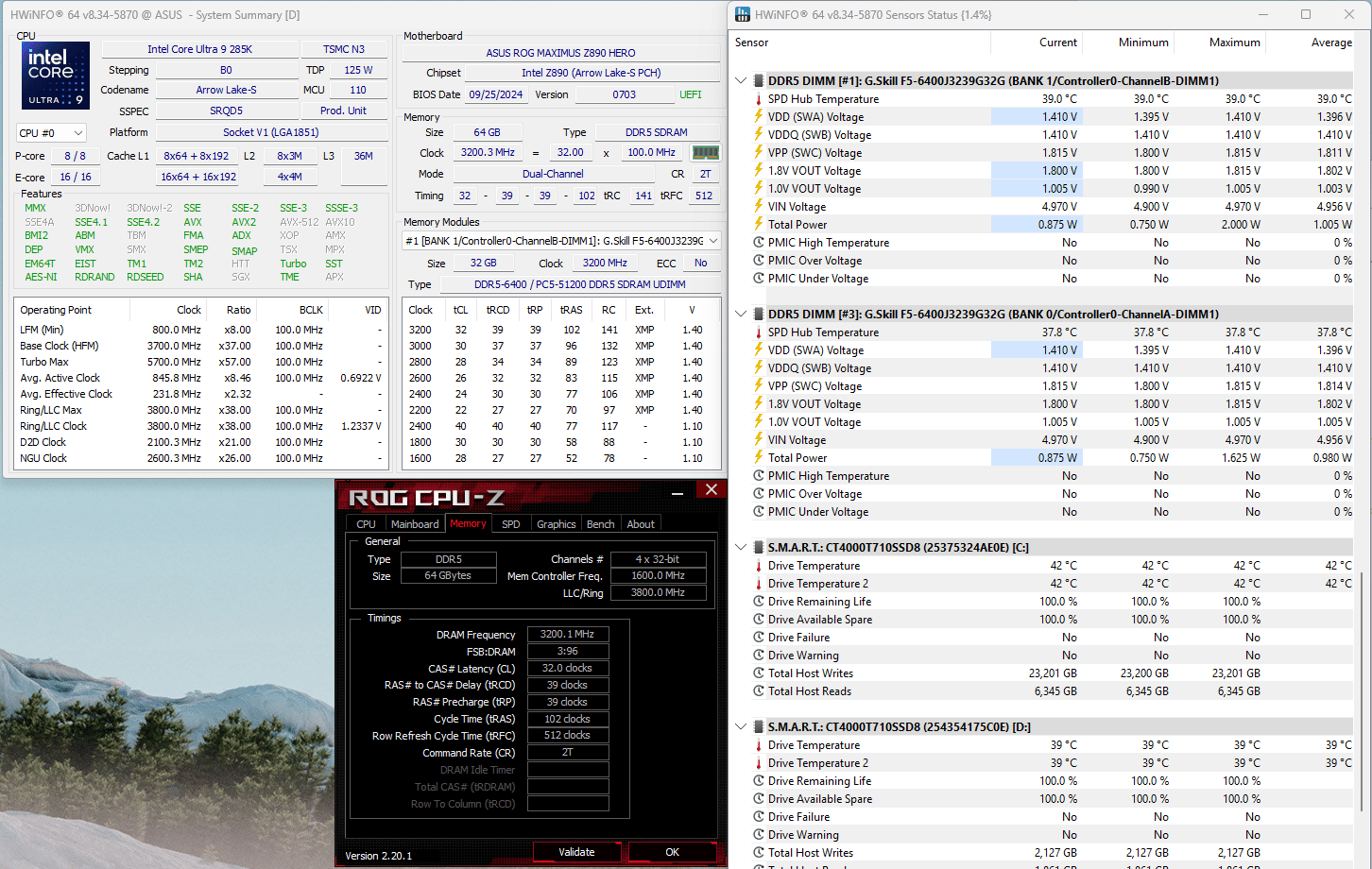Collapse the S.M.A.R.T. [D:] drive sensor group
Viewport: 1372px width, 869px height.
(x=741, y=727)
